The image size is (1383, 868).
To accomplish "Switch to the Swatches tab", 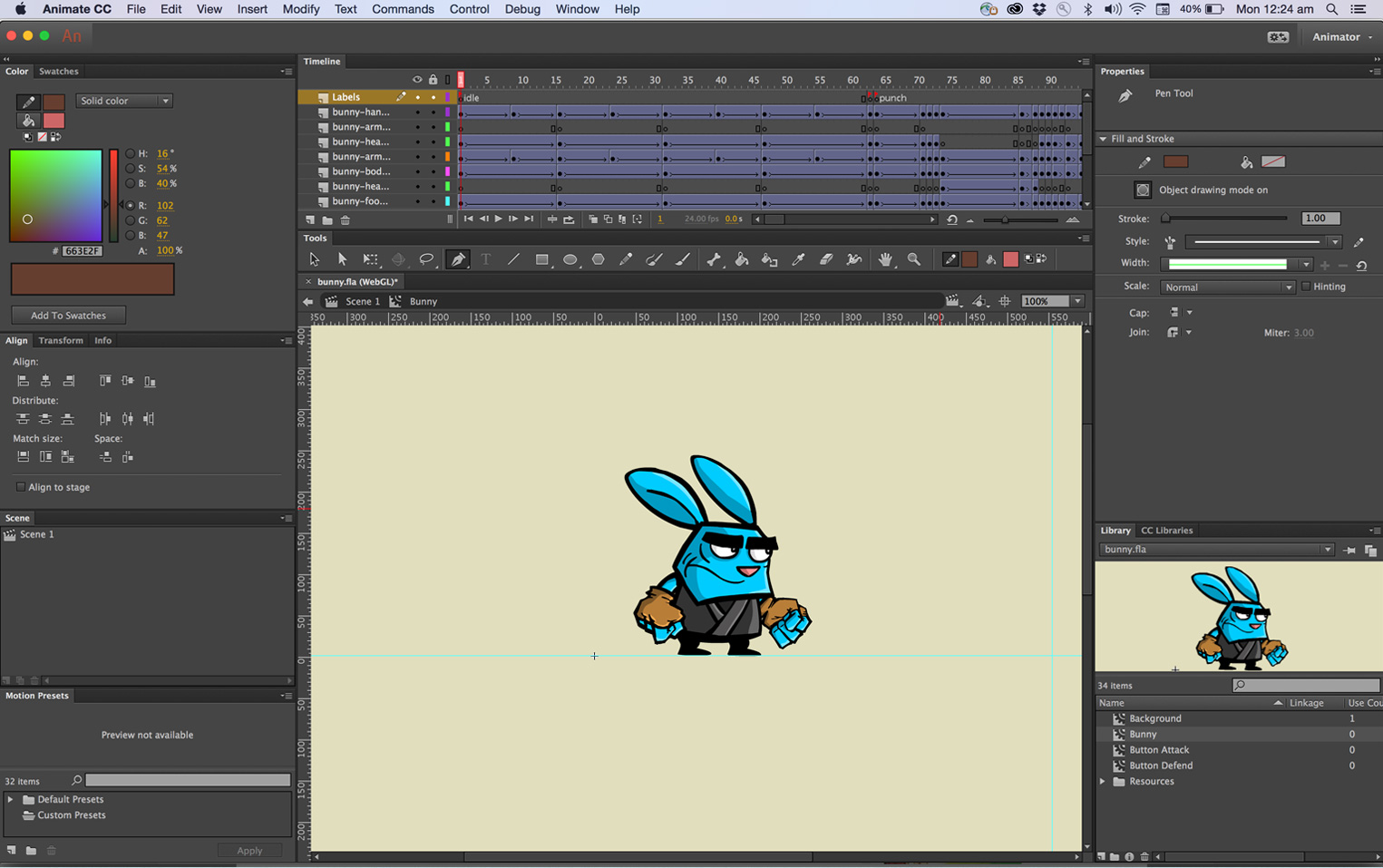I will [x=57, y=71].
